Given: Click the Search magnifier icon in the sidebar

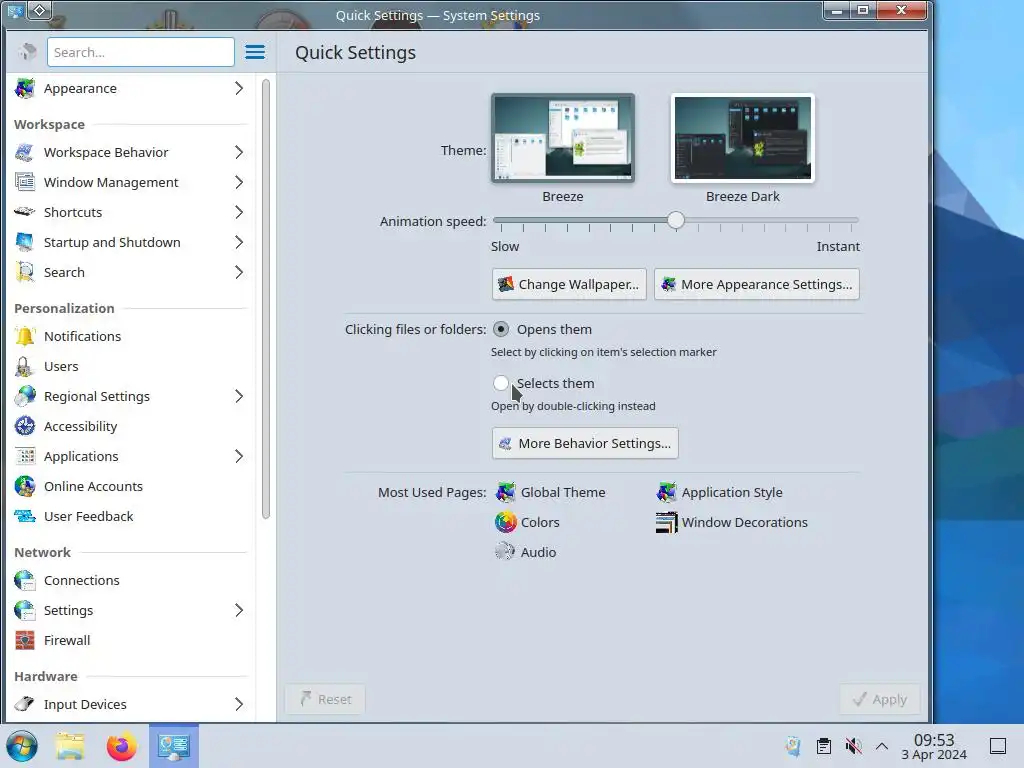Looking at the screenshot, I should [x=25, y=272].
